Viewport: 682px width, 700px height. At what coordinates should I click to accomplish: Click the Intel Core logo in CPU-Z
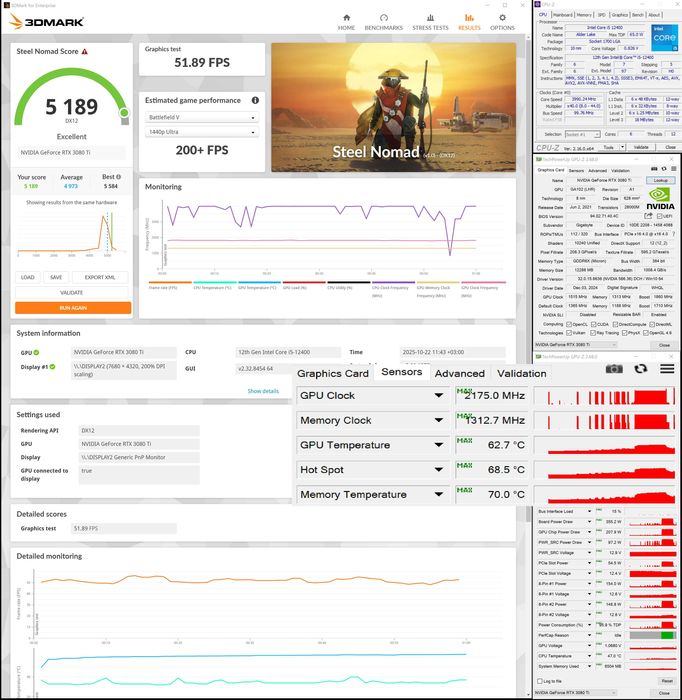pyautogui.click(x=664, y=36)
